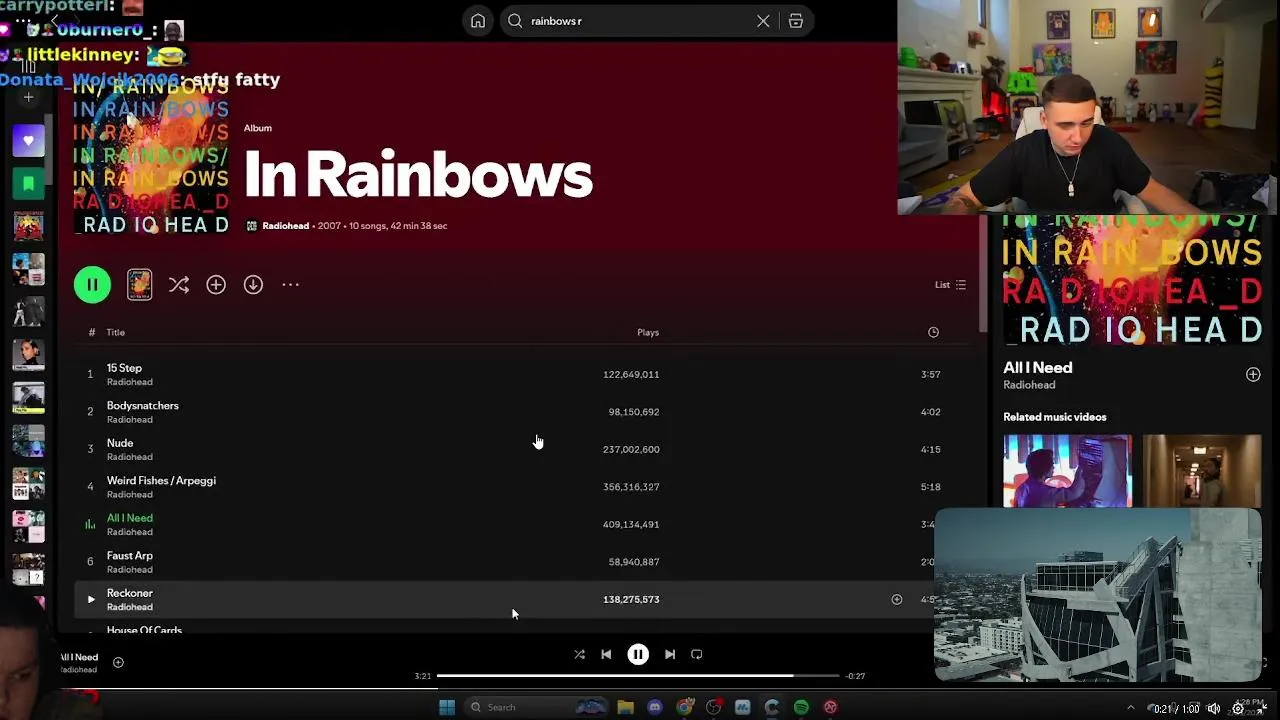Open 'All I Need' title in Now Playing panel
Viewport: 1280px width, 720px height.
point(1038,368)
